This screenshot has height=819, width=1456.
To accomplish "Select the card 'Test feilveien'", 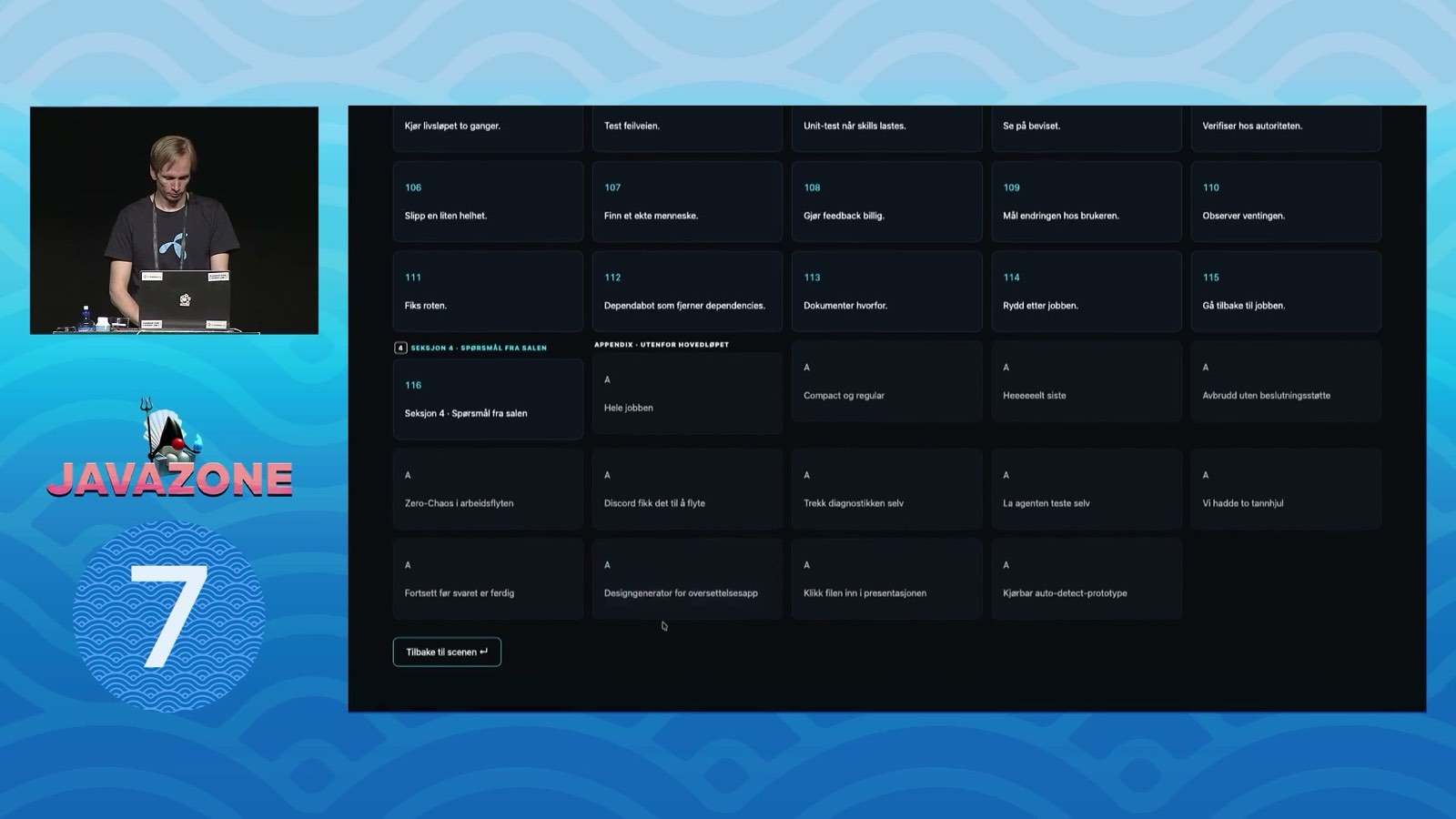I will (687, 128).
